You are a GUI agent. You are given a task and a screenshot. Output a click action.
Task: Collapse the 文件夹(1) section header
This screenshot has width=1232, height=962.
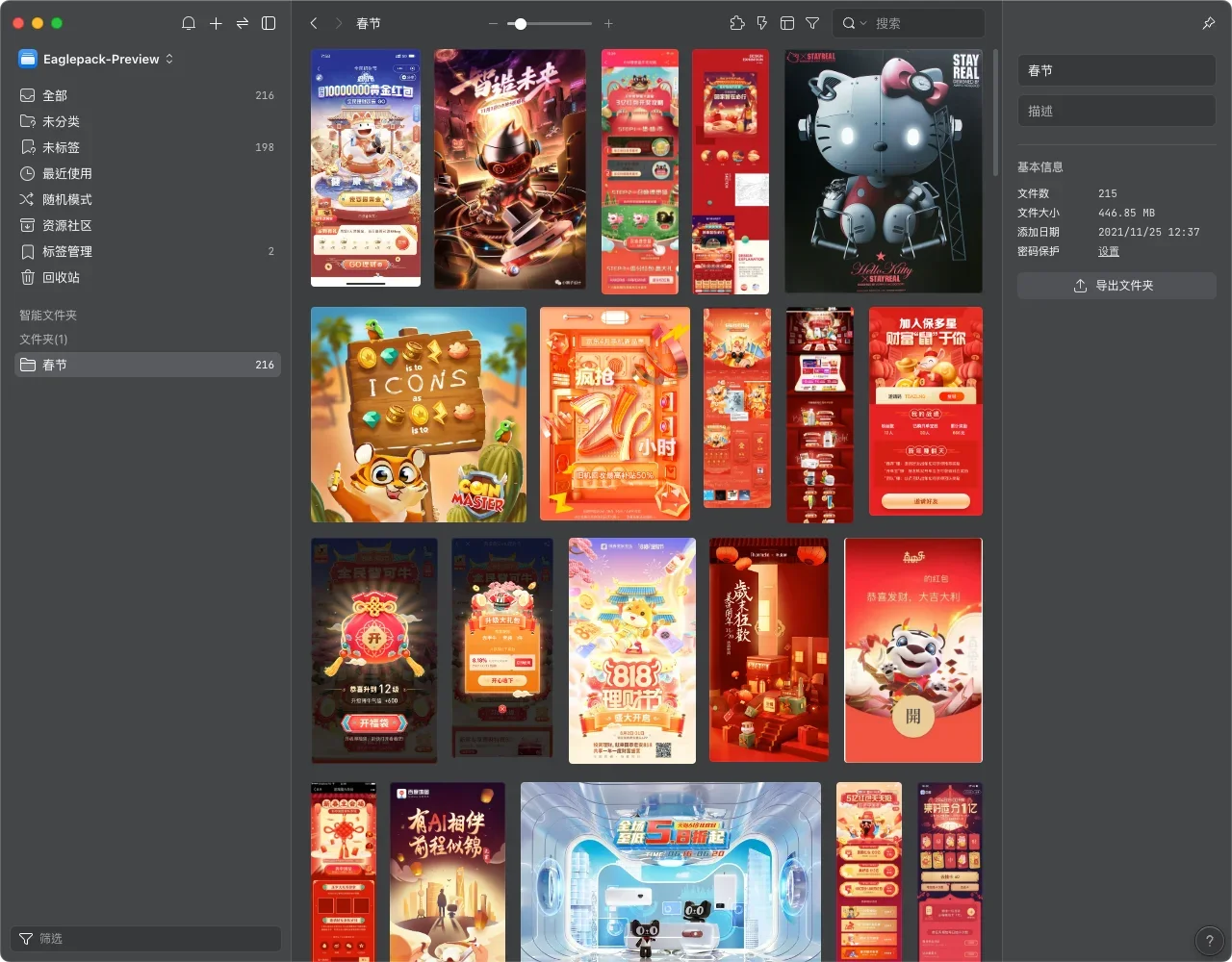43,340
